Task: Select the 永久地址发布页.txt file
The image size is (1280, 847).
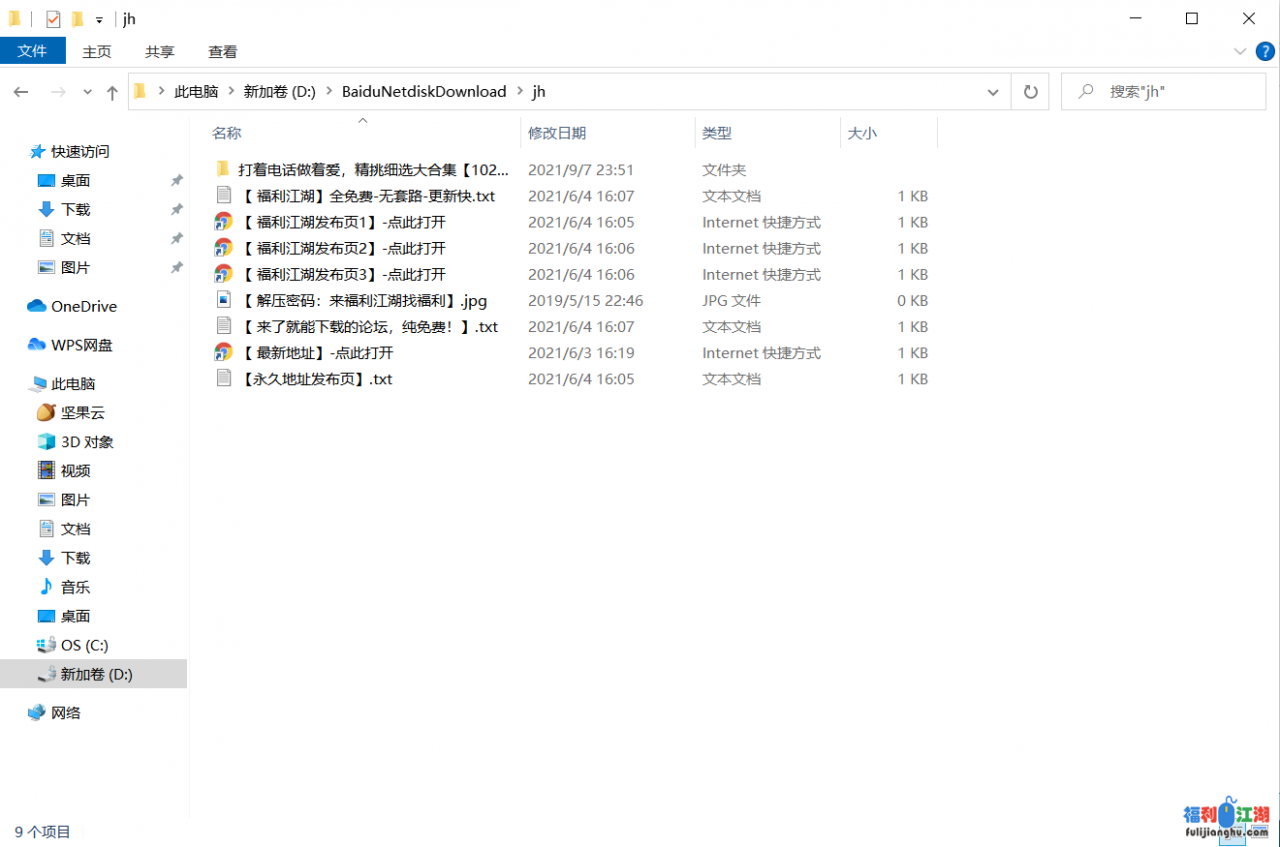Action: 315,379
